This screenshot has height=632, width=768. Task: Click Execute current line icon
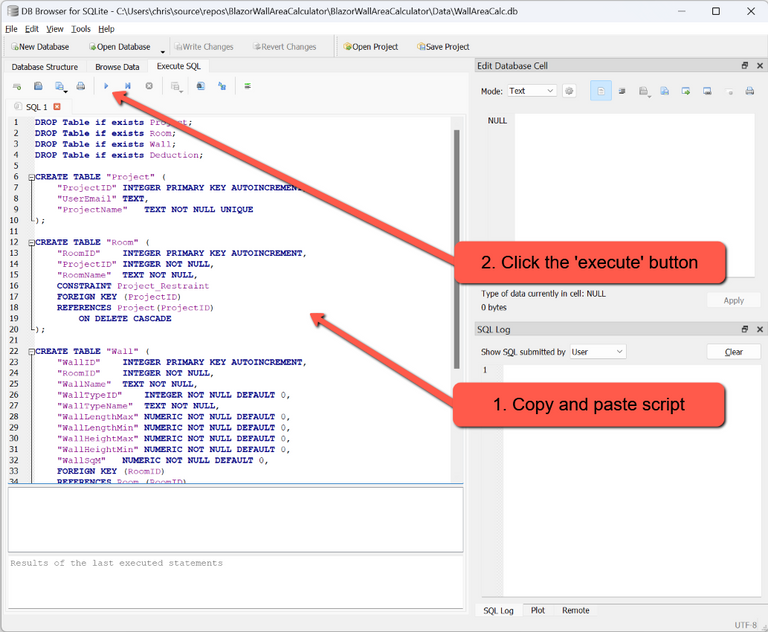click(127, 86)
